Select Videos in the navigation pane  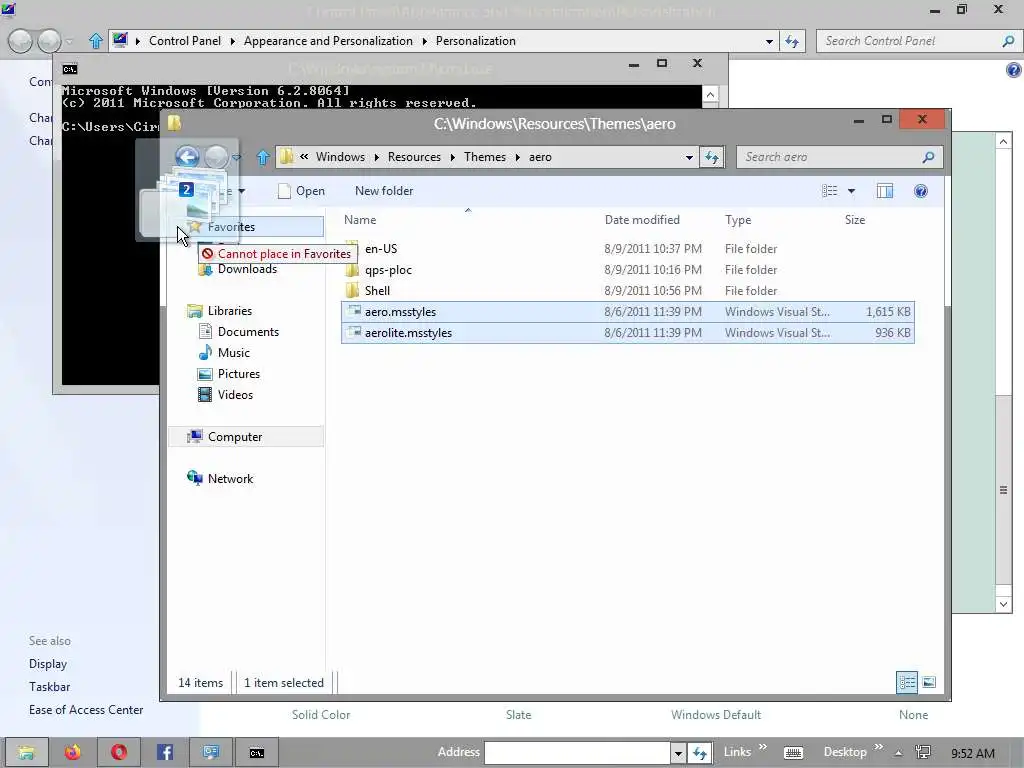click(235, 394)
